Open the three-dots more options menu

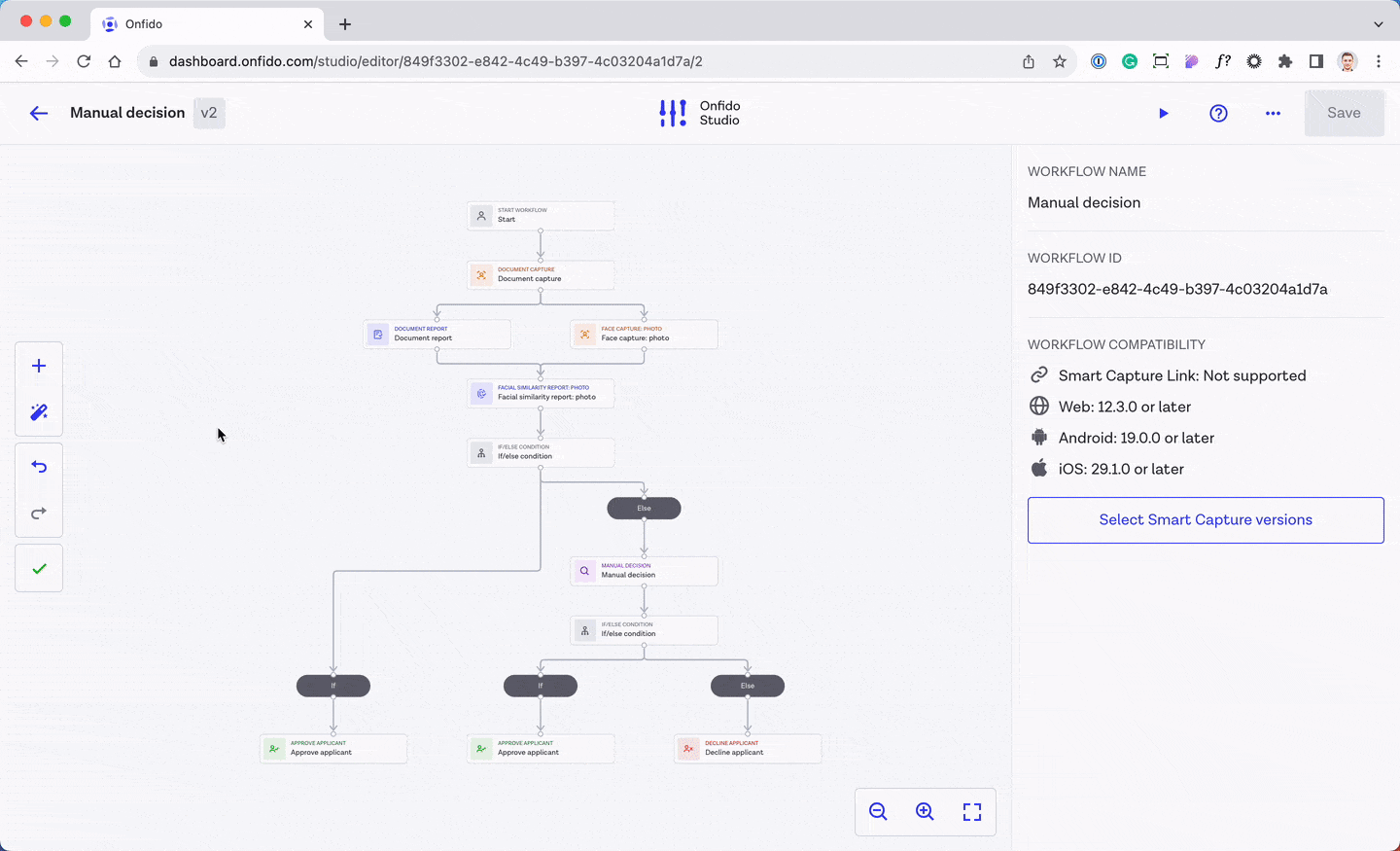(1273, 113)
